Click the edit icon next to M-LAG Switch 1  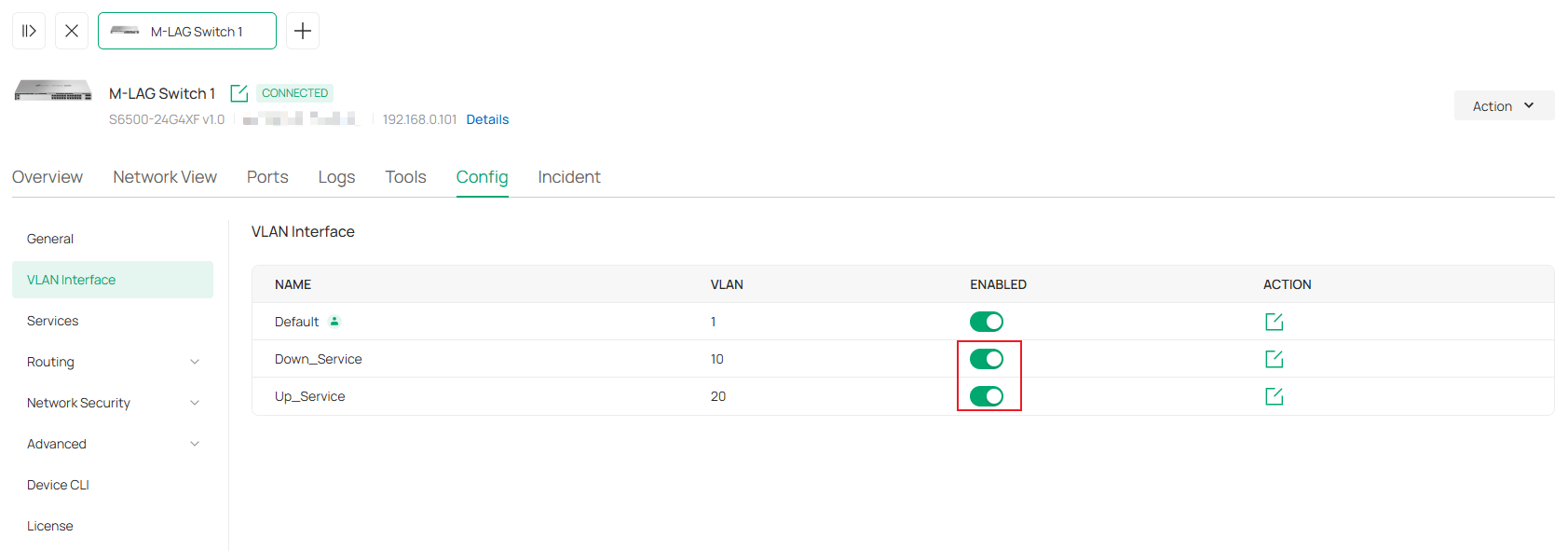(239, 92)
